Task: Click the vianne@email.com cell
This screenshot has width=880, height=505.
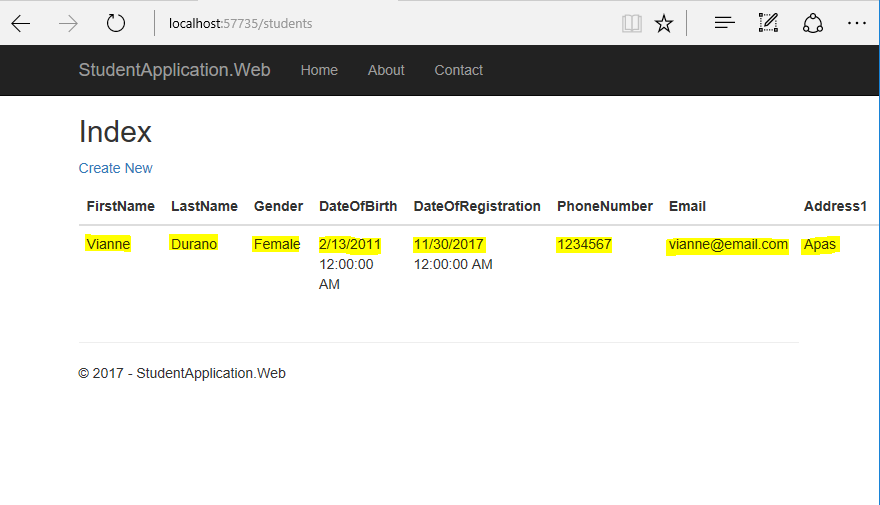Action: coord(728,245)
